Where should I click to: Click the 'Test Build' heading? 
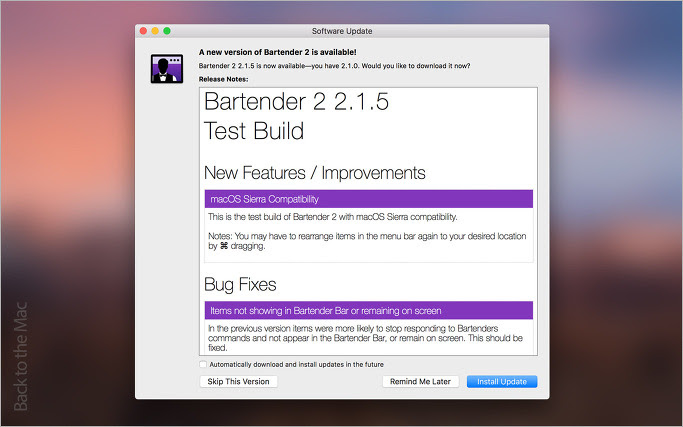tap(254, 131)
